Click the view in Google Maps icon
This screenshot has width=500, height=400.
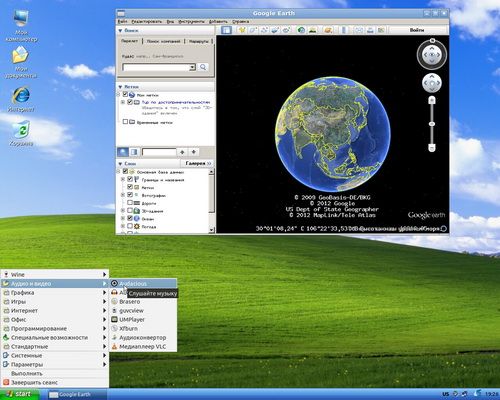click(x=381, y=30)
